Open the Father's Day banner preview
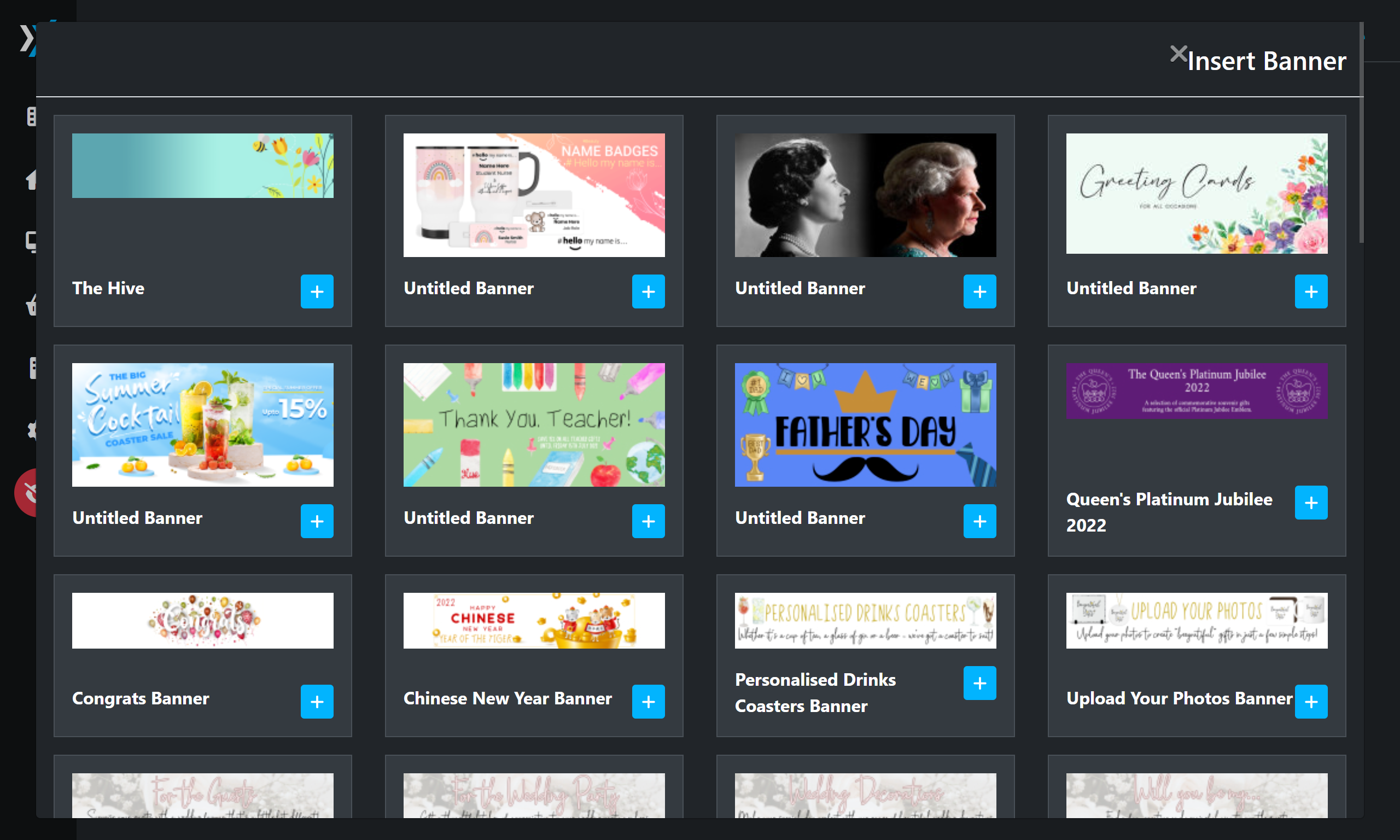The image size is (1400, 840). (865, 424)
